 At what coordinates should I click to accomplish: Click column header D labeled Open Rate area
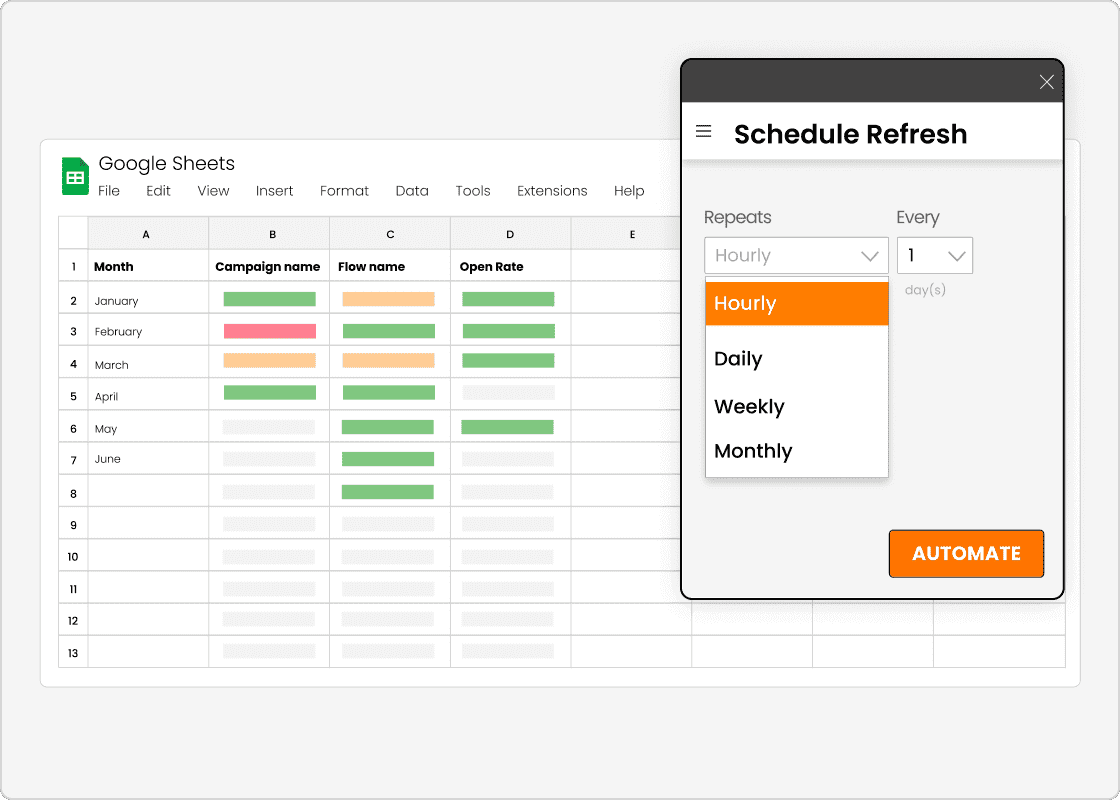click(x=510, y=233)
